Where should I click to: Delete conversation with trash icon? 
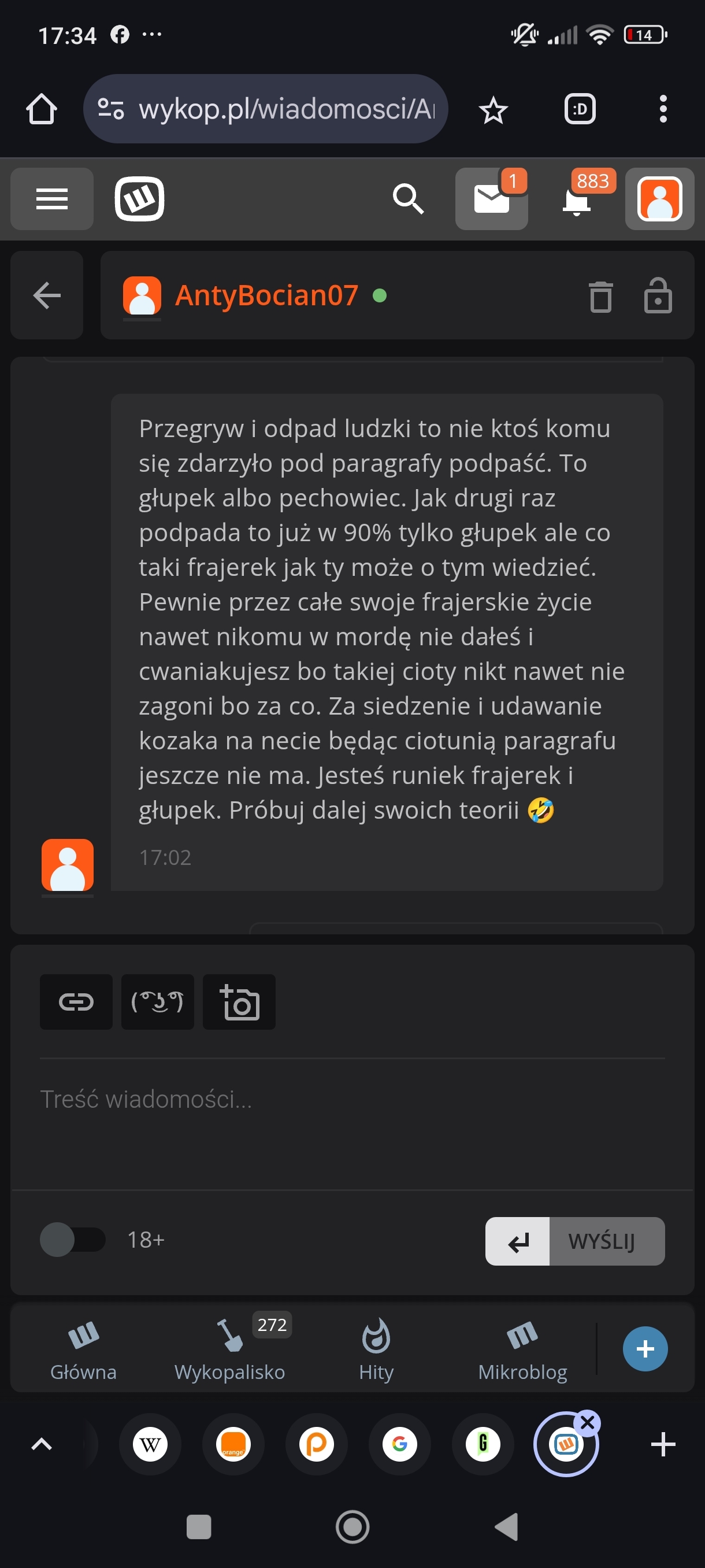click(x=600, y=297)
